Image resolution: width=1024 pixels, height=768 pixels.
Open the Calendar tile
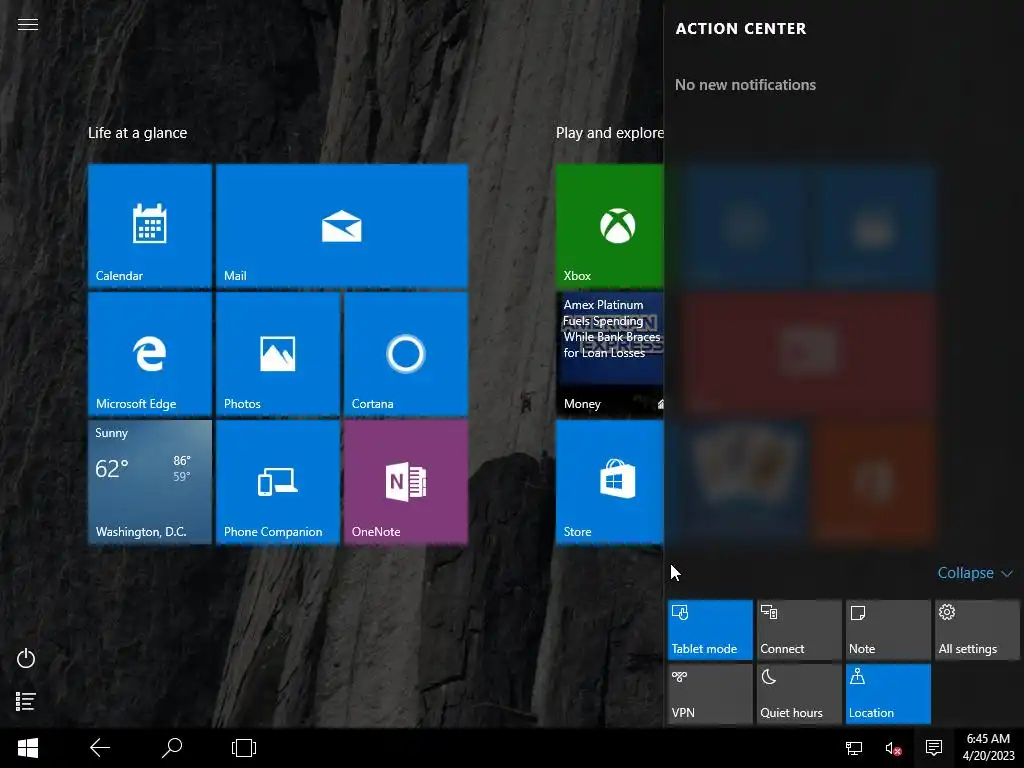[150, 225]
